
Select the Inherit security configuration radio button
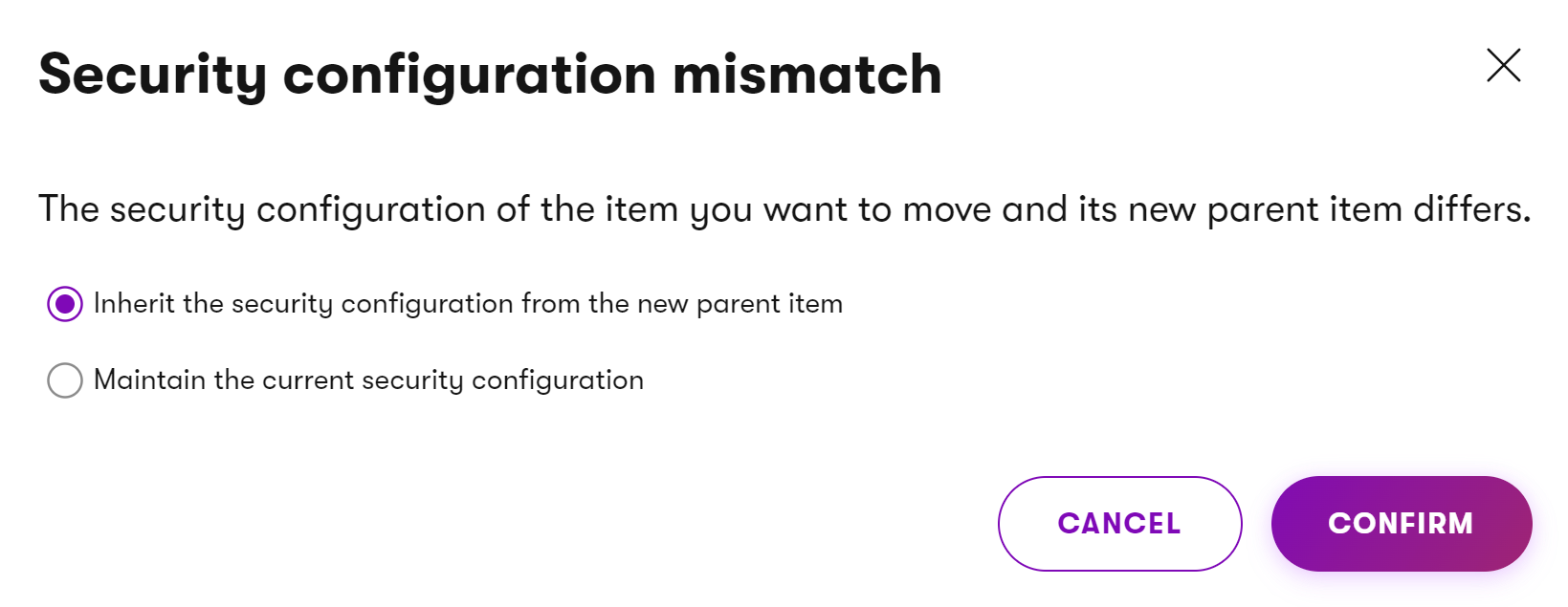(x=65, y=304)
